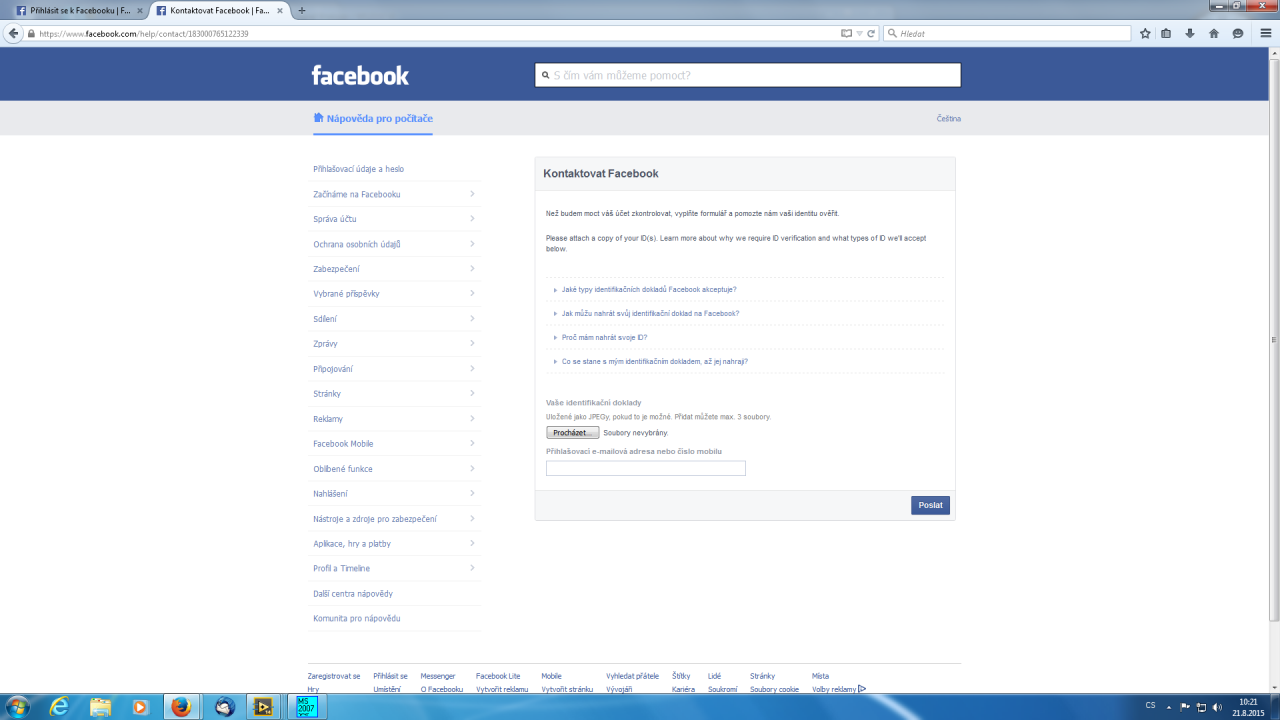Click the taskbar clock showing 10:21

[1247, 706]
